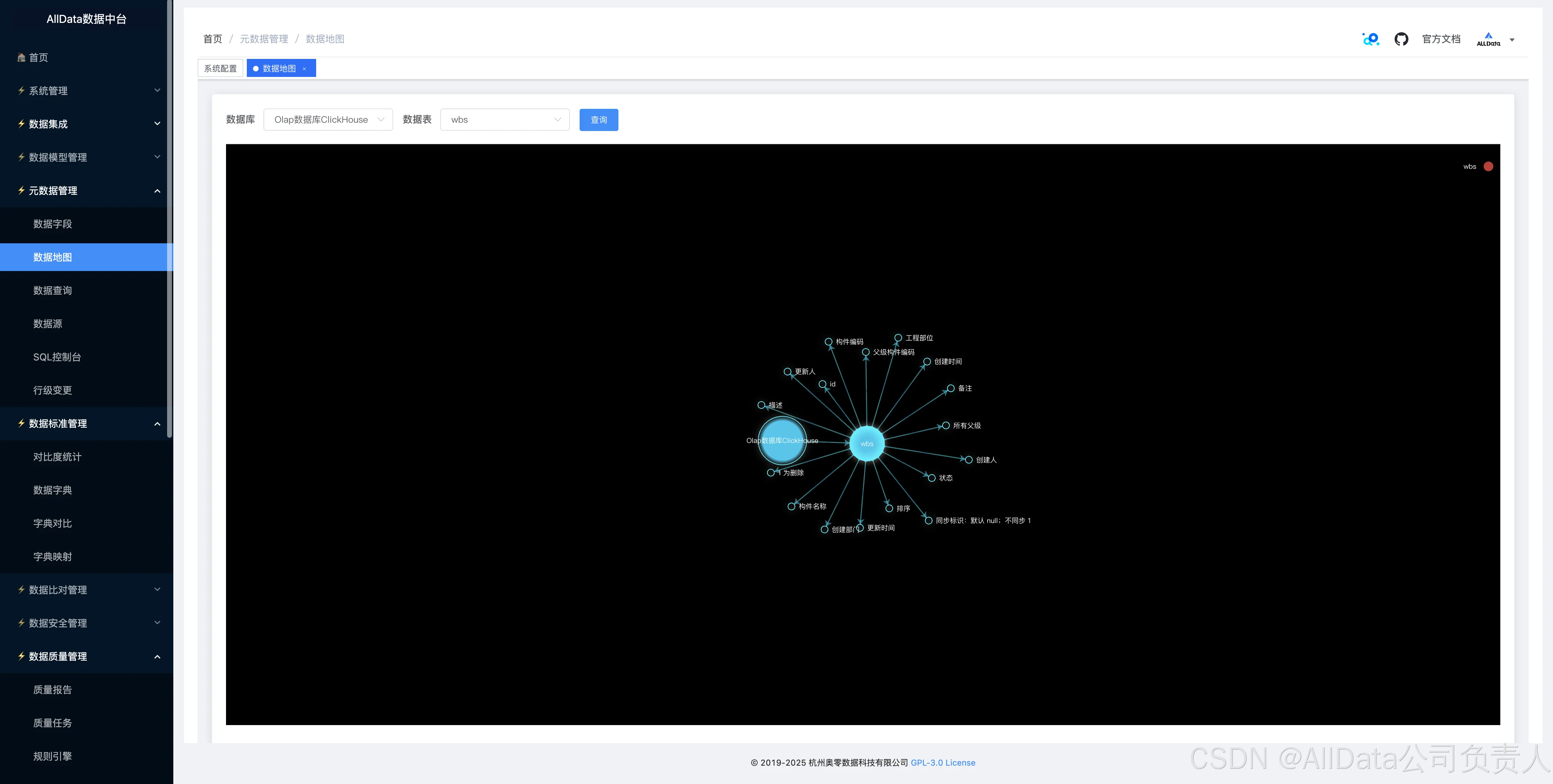Viewport: 1553px width, 784px height.
Task: Open the GPL-3.0 License link
Action: 942,762
